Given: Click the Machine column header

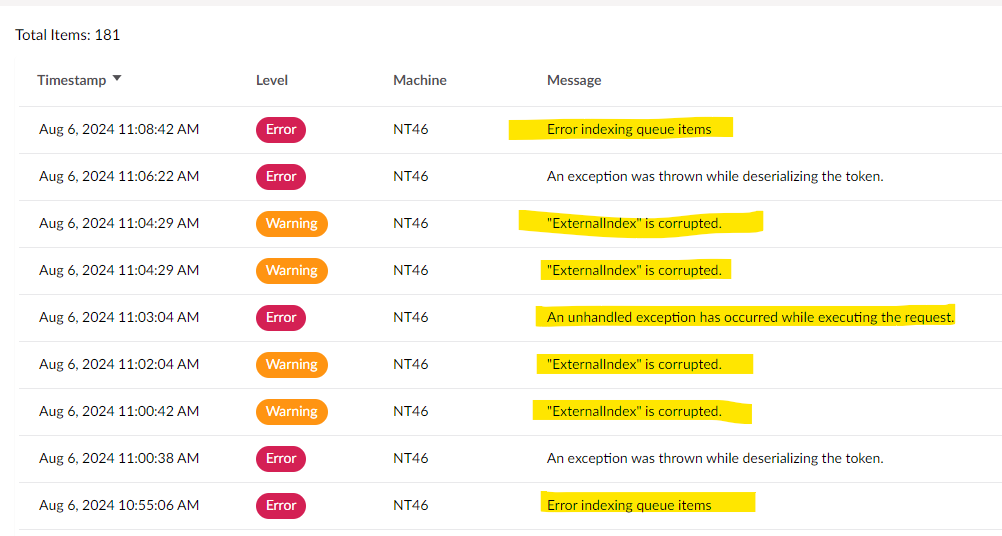Looking at the screenshot, I should click(x=419, y=80).
